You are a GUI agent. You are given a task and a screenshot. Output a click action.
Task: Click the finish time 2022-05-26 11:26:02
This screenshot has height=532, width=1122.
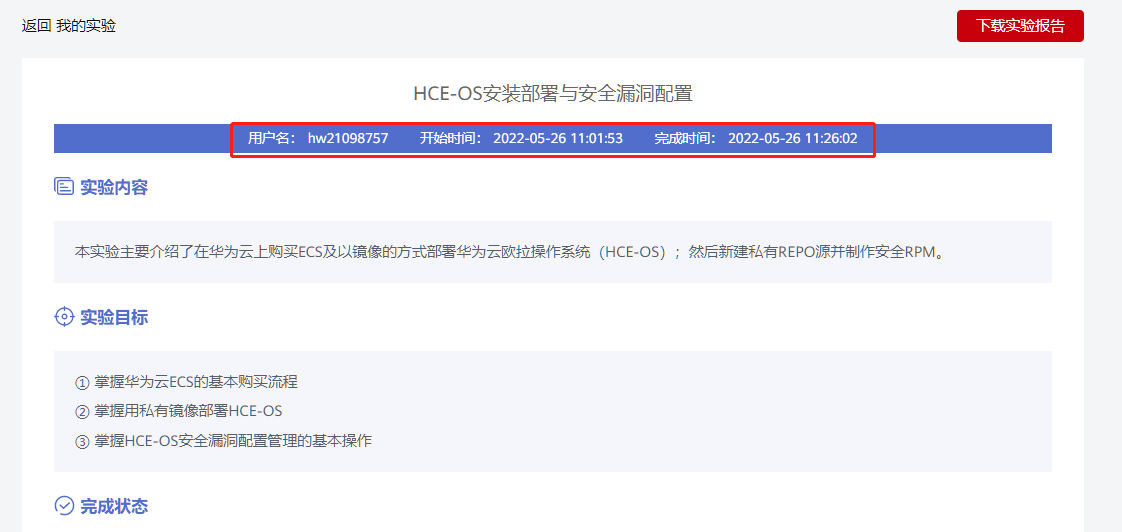click(793, 138)
